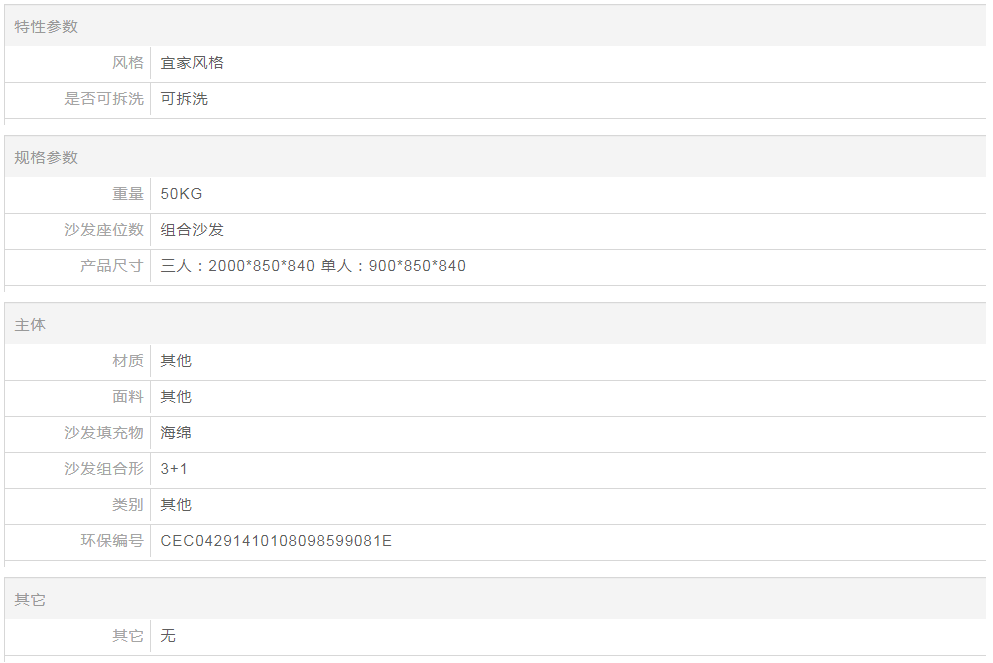Screen dimensions: 993x663
Task: Select the 可拆洗 value text
Action: click(184, 99)
